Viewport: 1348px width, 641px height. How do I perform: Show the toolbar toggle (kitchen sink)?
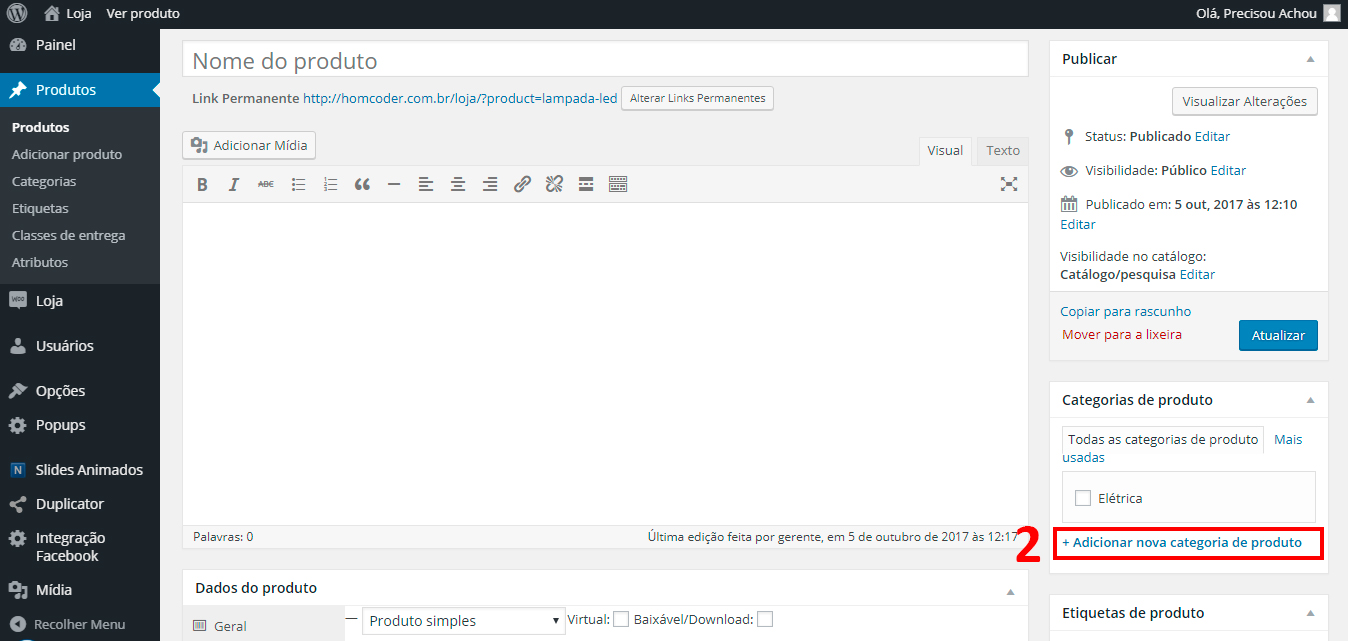[618, 184]
